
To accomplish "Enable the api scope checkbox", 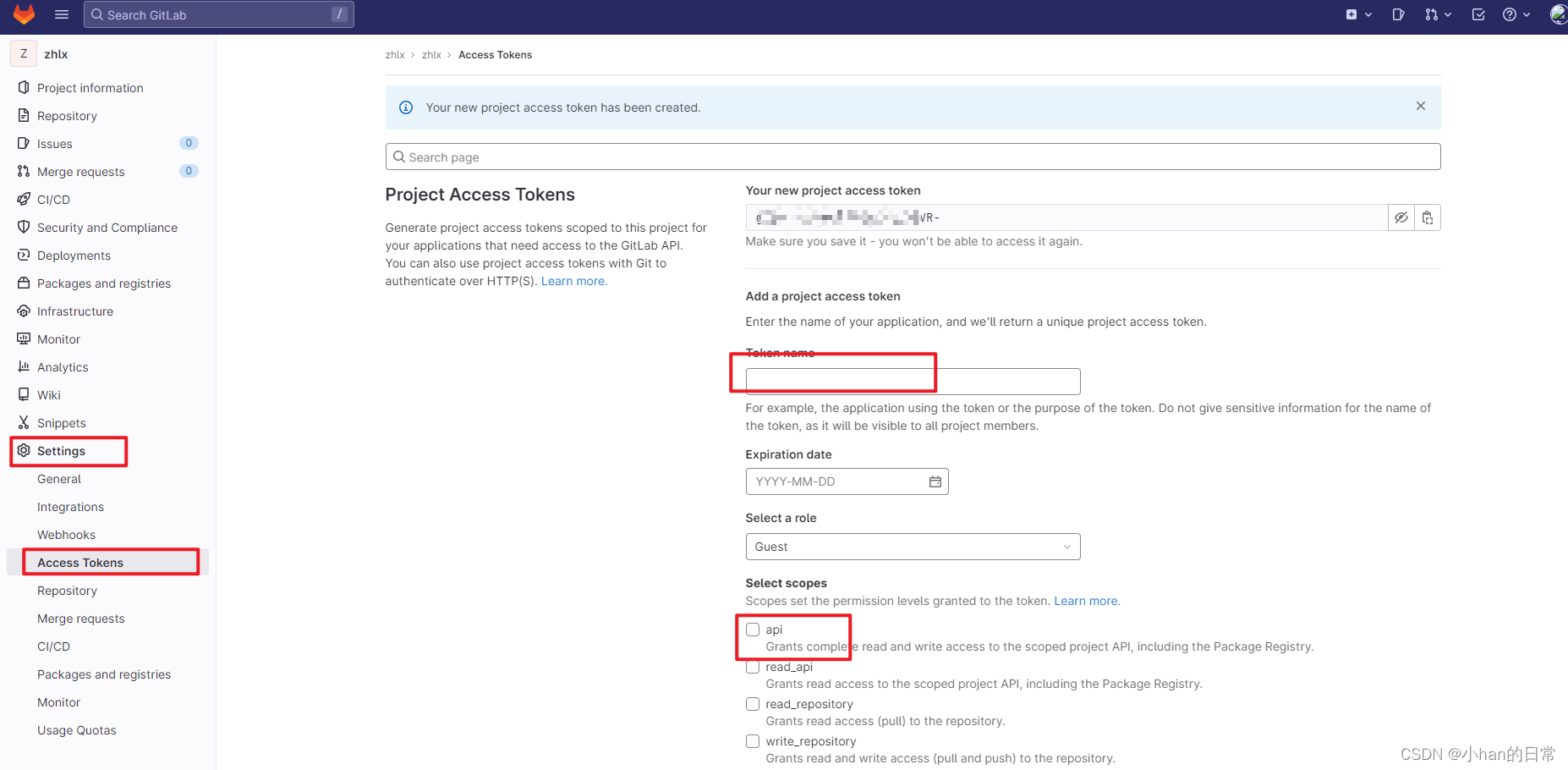I will tap(753, 630).
